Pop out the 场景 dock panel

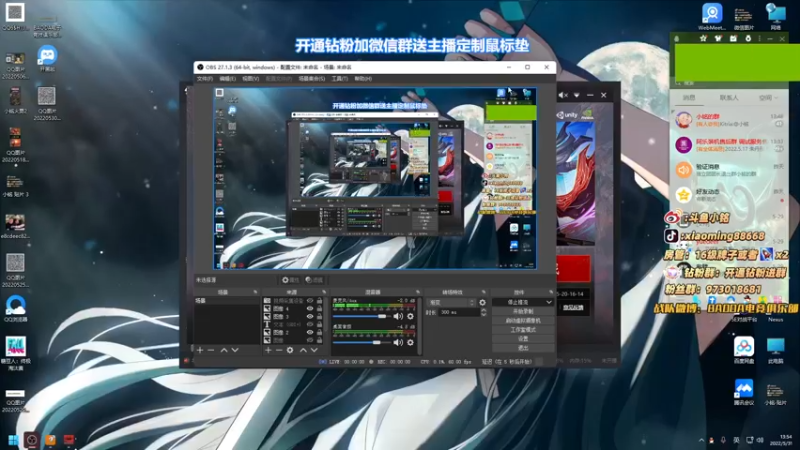coord(255,292)
